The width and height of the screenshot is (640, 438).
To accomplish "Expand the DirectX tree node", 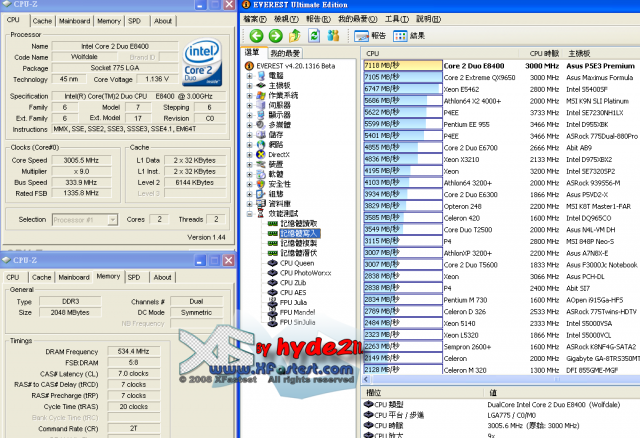I will (x=249, y=155).
